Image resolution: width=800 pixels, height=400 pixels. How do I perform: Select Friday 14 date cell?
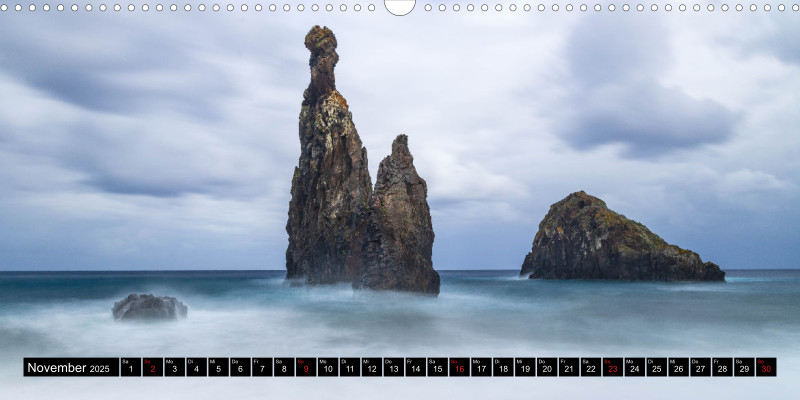click(416, 367)
